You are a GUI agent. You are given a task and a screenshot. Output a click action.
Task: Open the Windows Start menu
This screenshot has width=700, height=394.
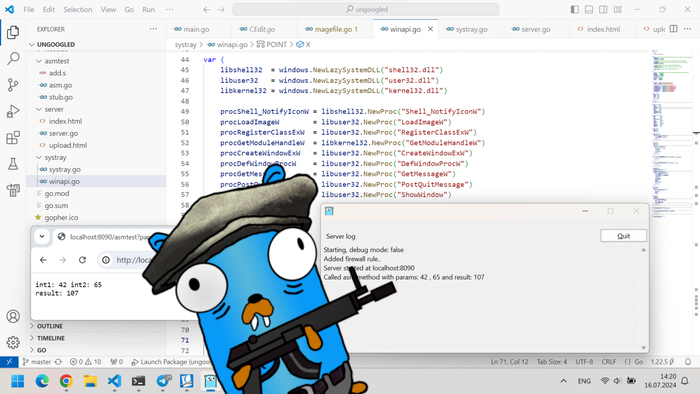pyautogui.click(x=17, y=381)
